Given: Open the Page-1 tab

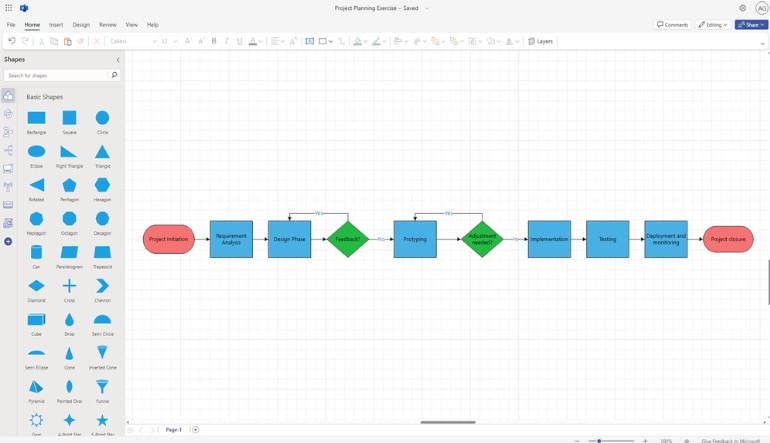Looking at the screenshot, I should click(173, 430).
